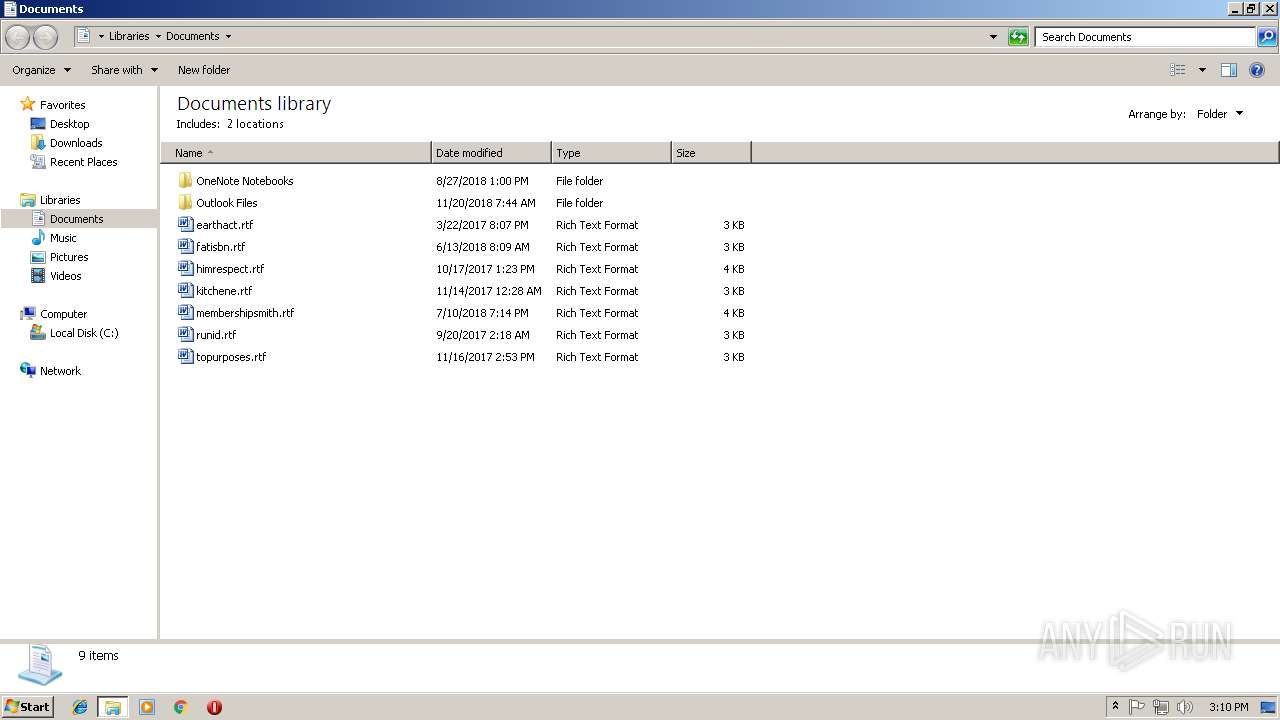Open the address bar history dropdown

tap(993, 37)
